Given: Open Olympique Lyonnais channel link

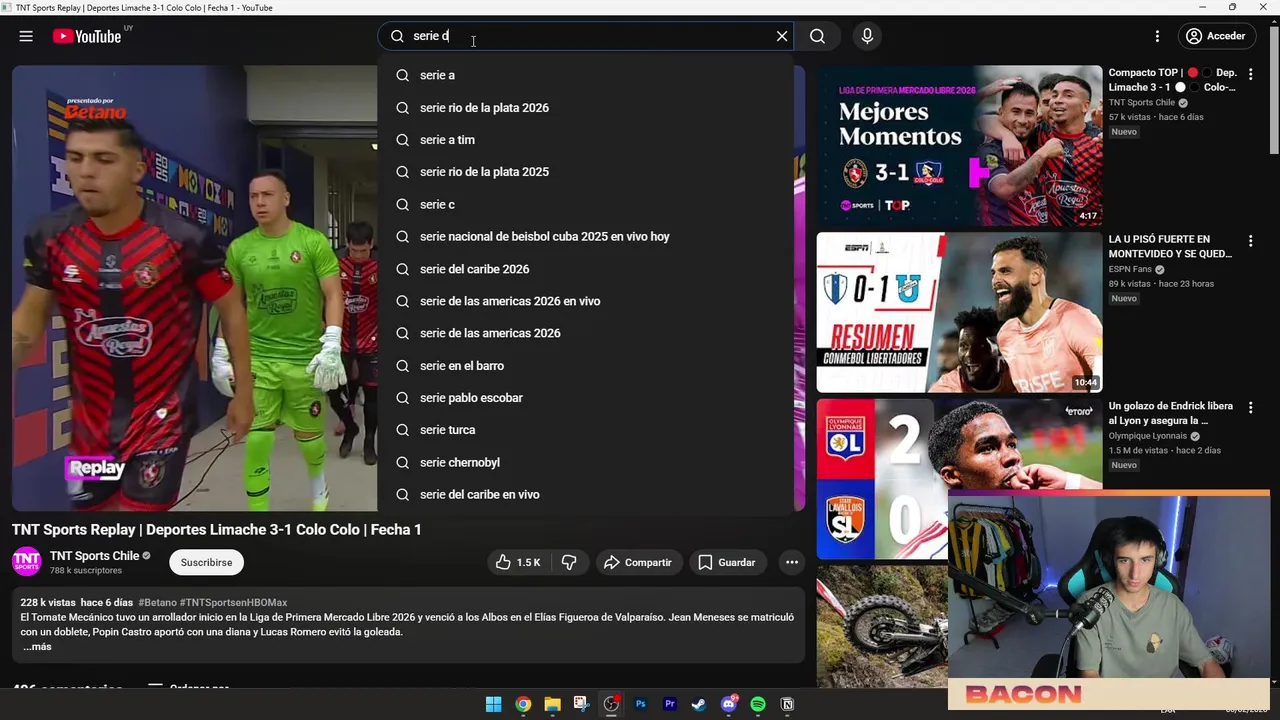Looking at the screenshot, I should pos(1147,436).
